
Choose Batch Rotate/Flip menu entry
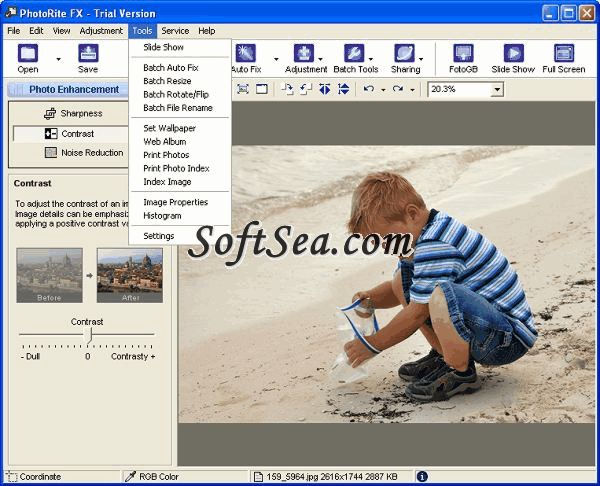[180, 95]
